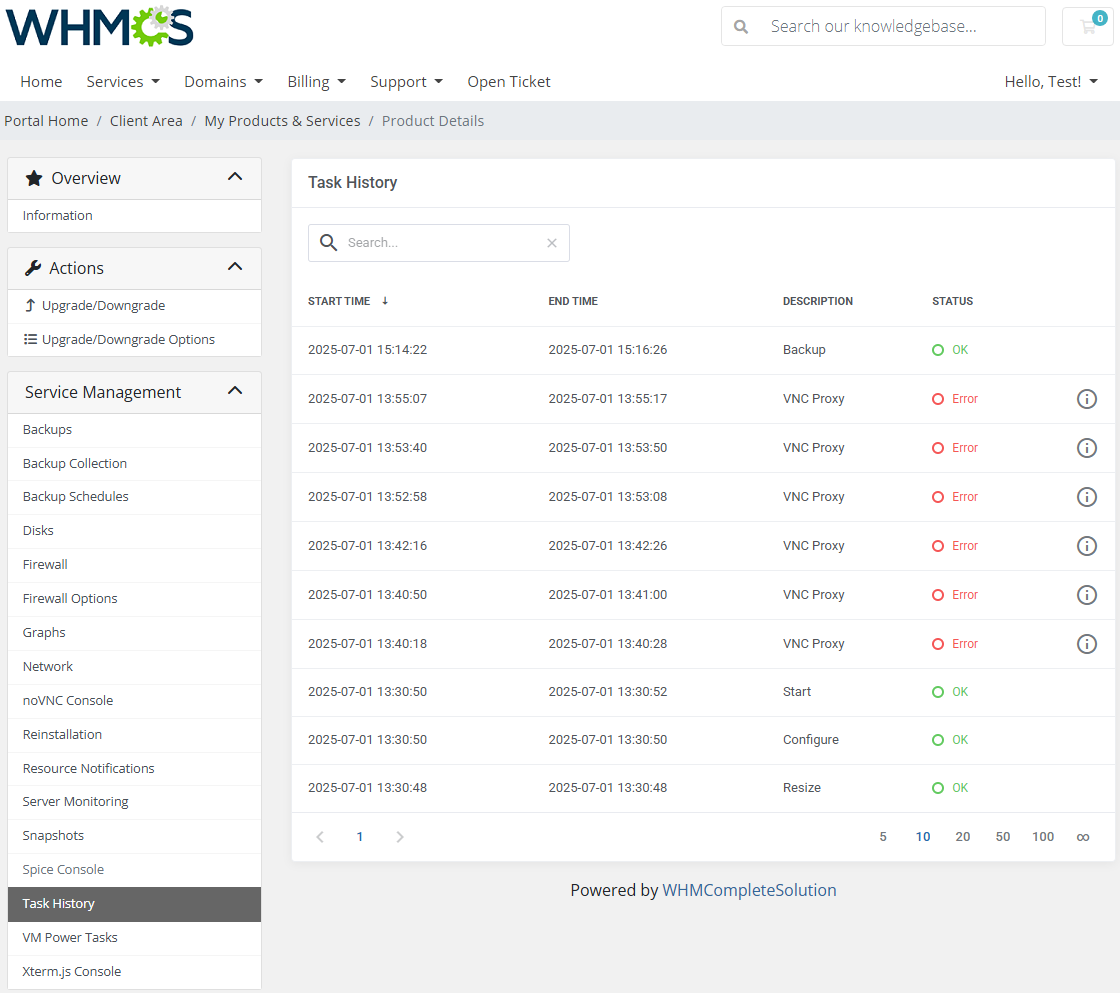
Task: Open Backup Collection in the sidebar
Action: (134, 464)
